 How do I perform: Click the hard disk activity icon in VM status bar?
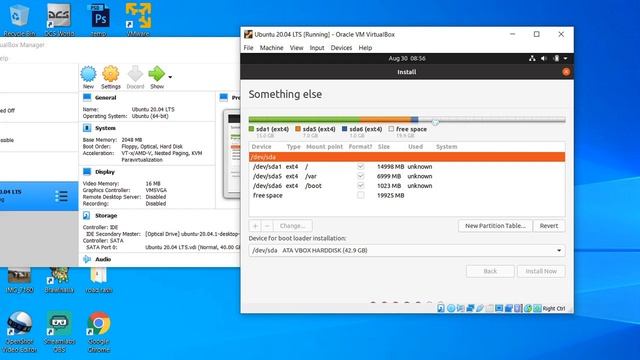(441, 308)
